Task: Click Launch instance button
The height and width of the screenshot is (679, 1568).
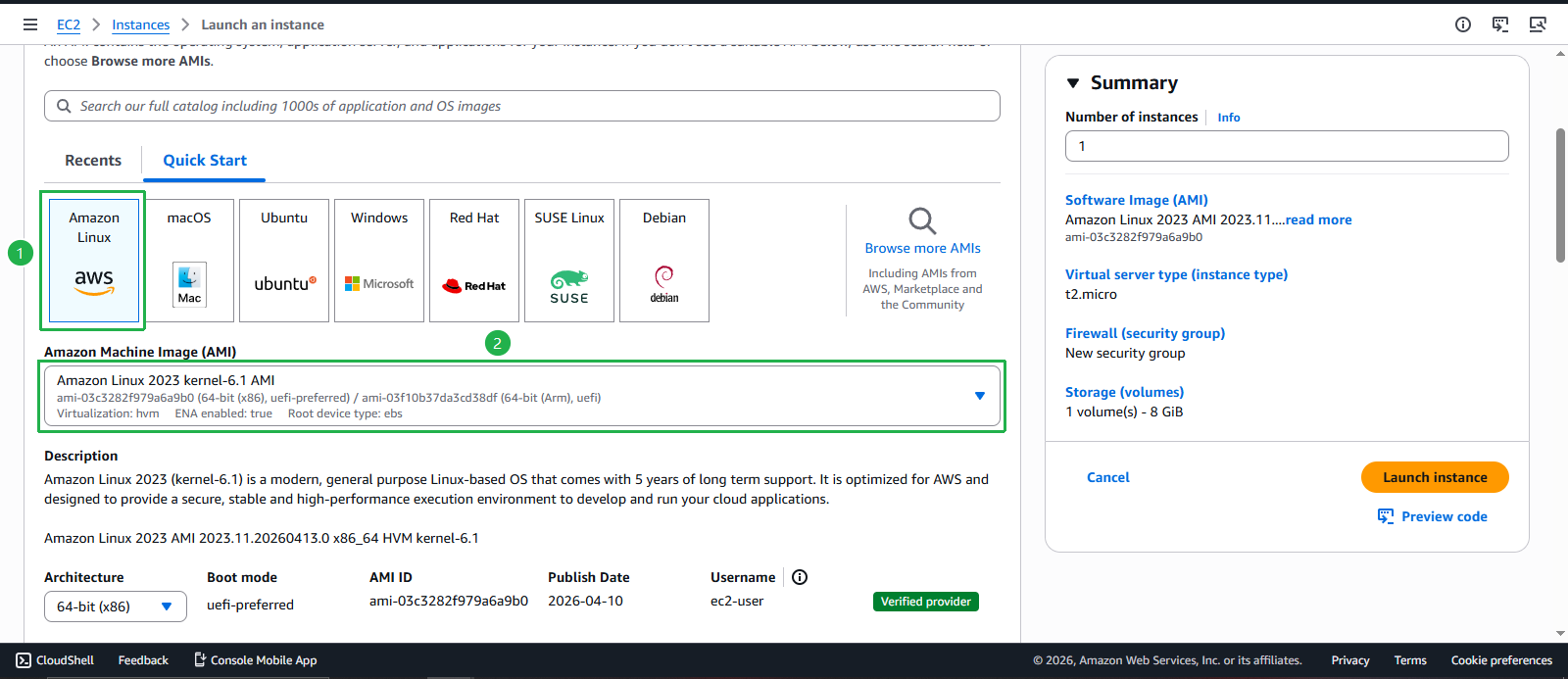Action: click(1435, 477)
